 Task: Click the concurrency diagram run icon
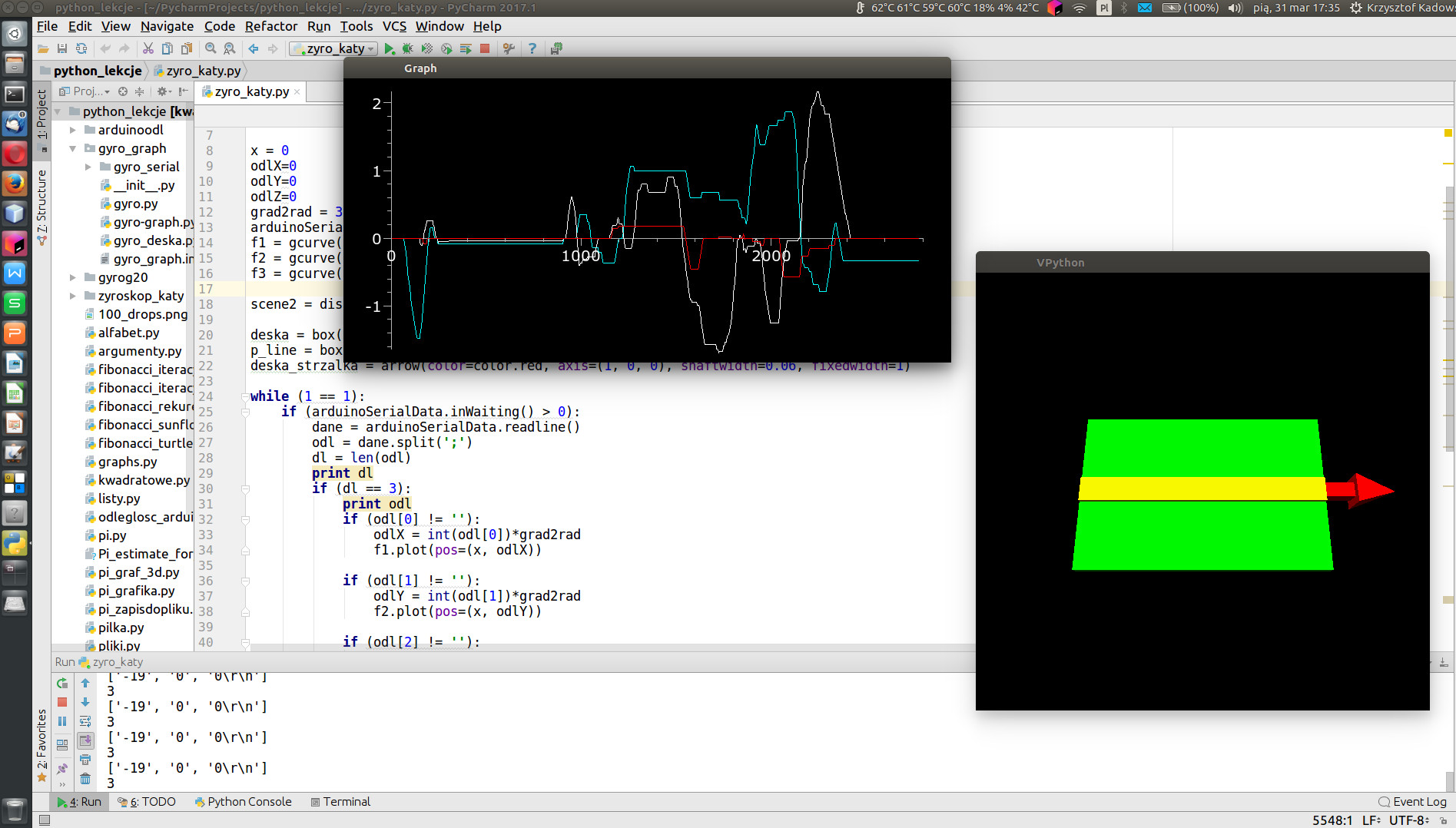point(466,48)
